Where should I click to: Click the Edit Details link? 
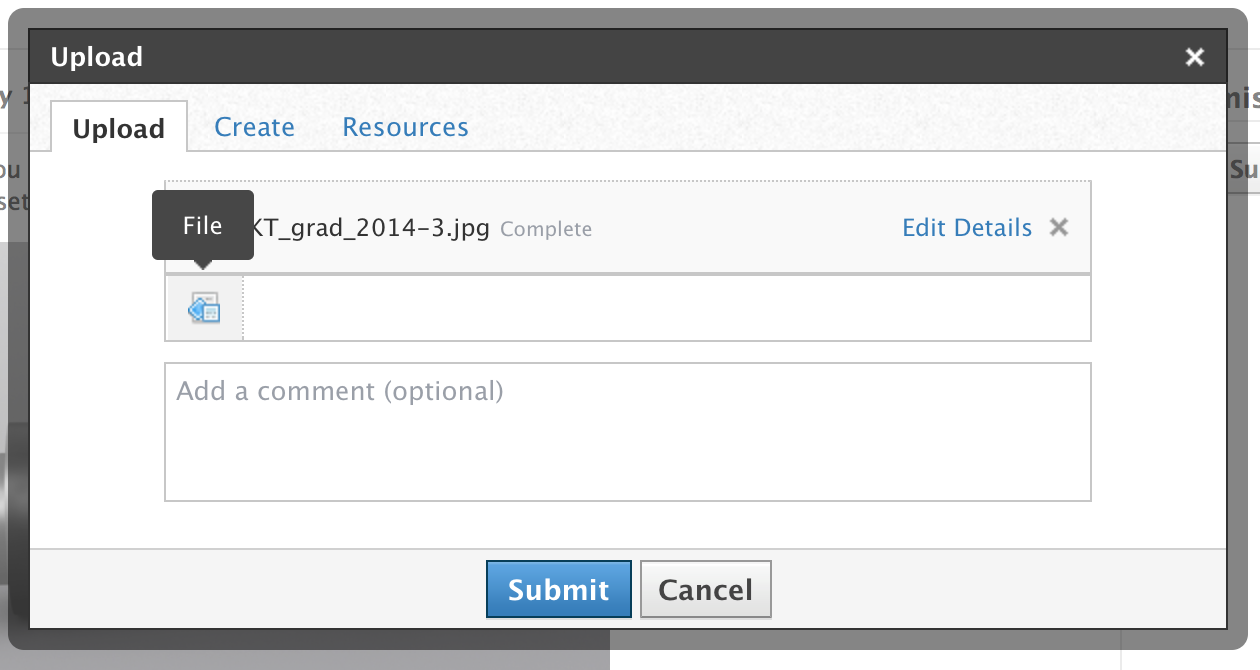(966, 228)
